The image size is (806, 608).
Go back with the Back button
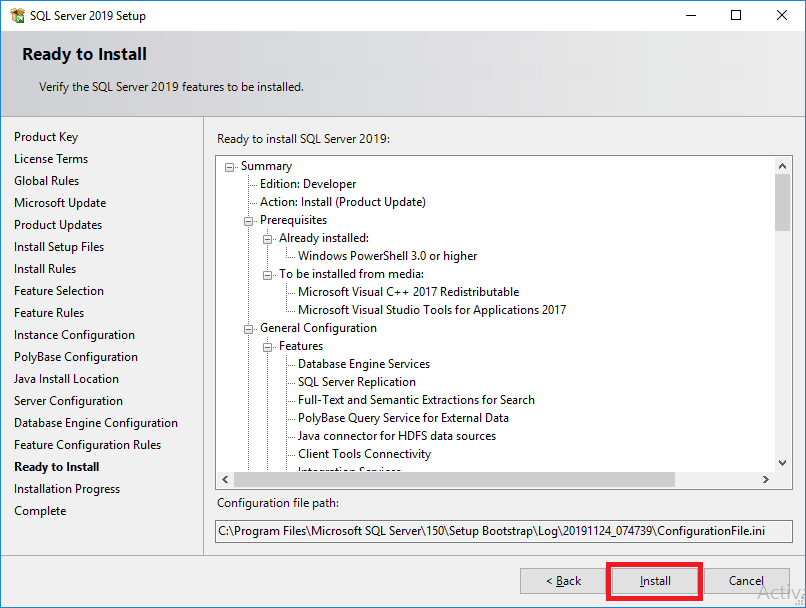click(x=563, y=581)
